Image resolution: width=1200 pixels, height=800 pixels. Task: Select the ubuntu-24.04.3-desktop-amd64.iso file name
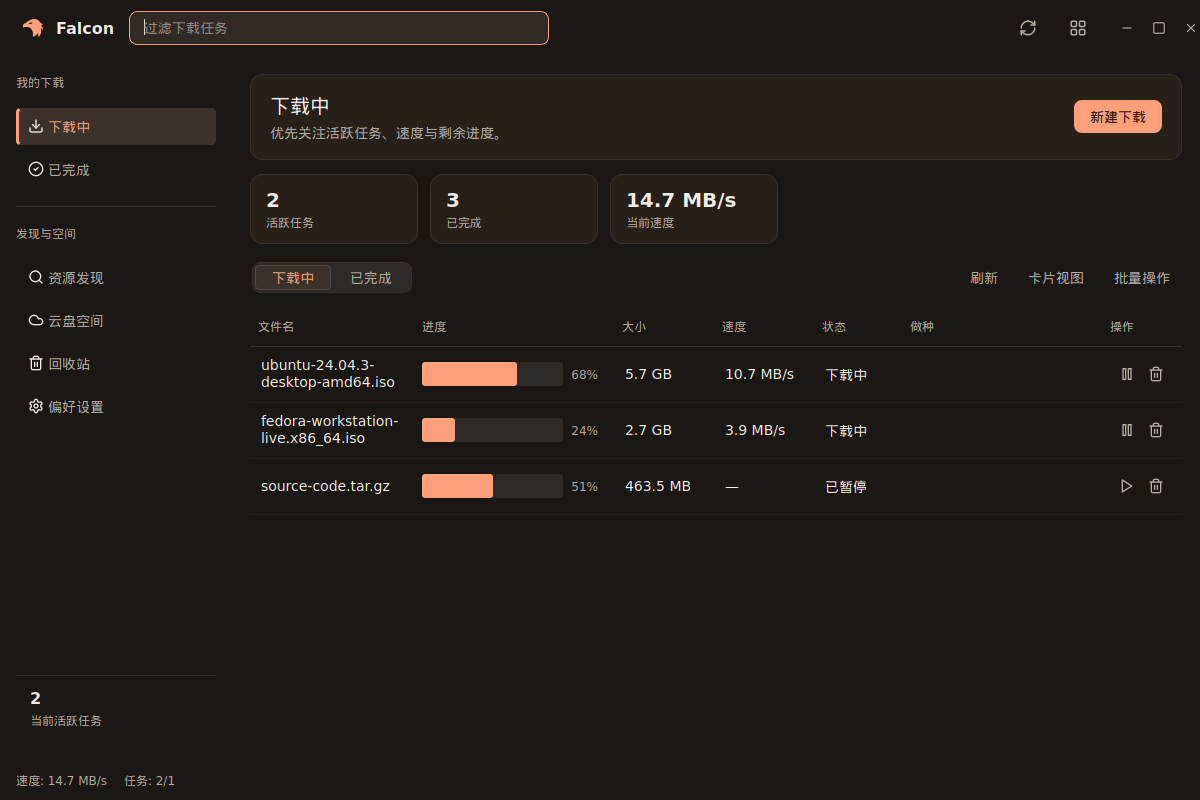click(329, 374)
